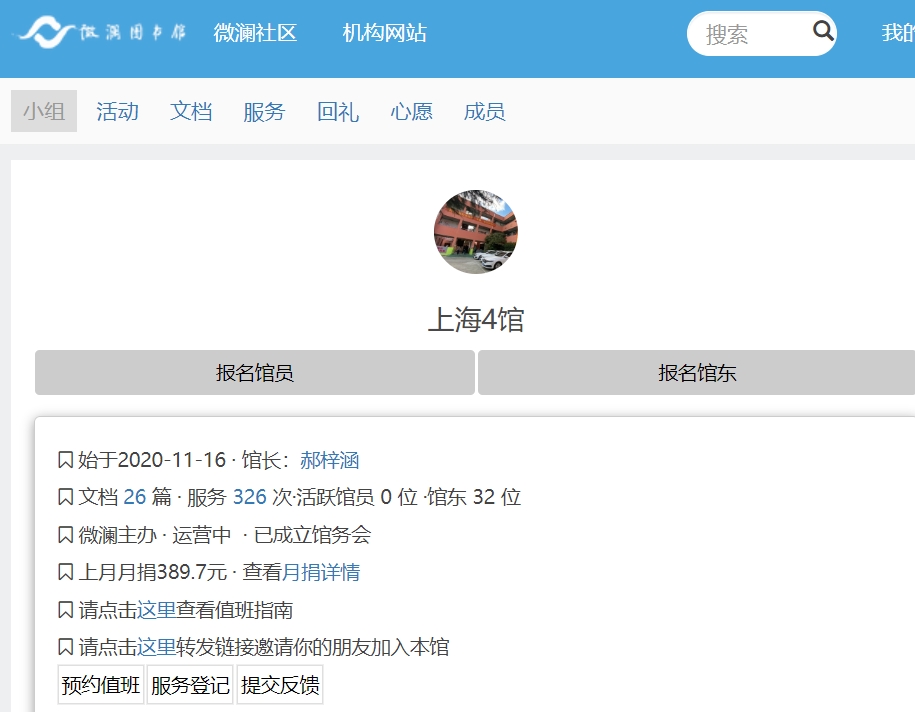Viewport: 915px width, 712px height.
Task: Open curator 郝梓涵 profile link
Action: point(329,460)
